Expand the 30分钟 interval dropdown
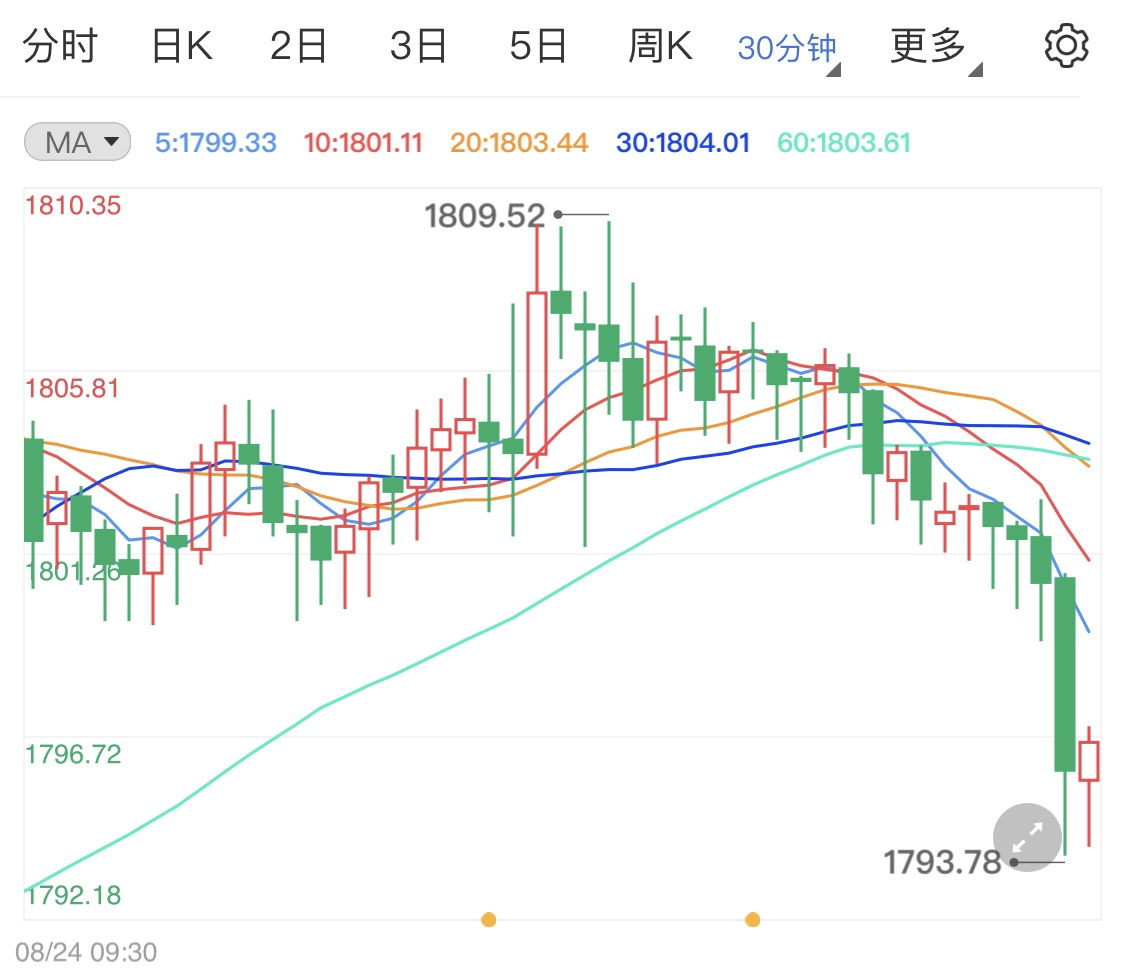 tap(787, 44)
